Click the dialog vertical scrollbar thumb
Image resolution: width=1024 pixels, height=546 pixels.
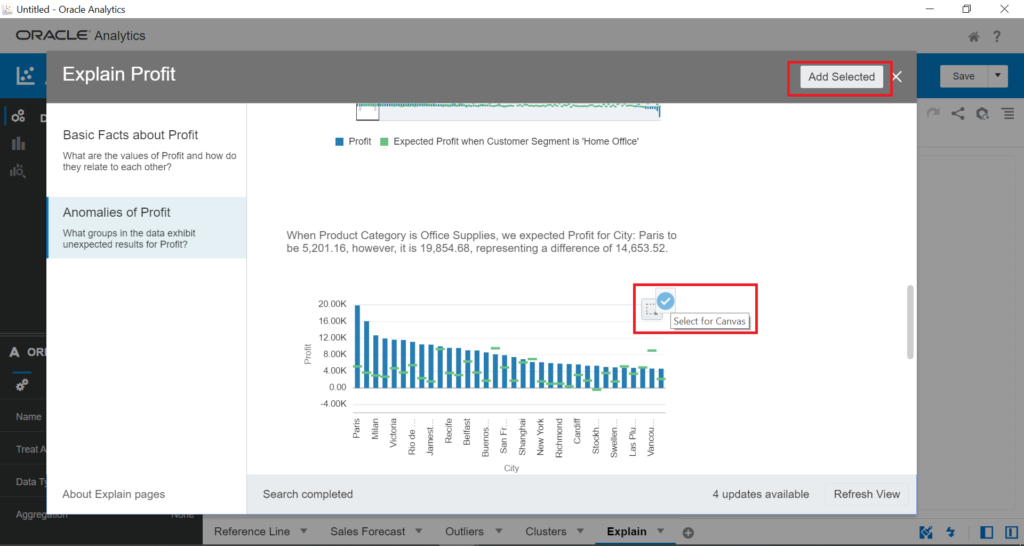[910, 322]
